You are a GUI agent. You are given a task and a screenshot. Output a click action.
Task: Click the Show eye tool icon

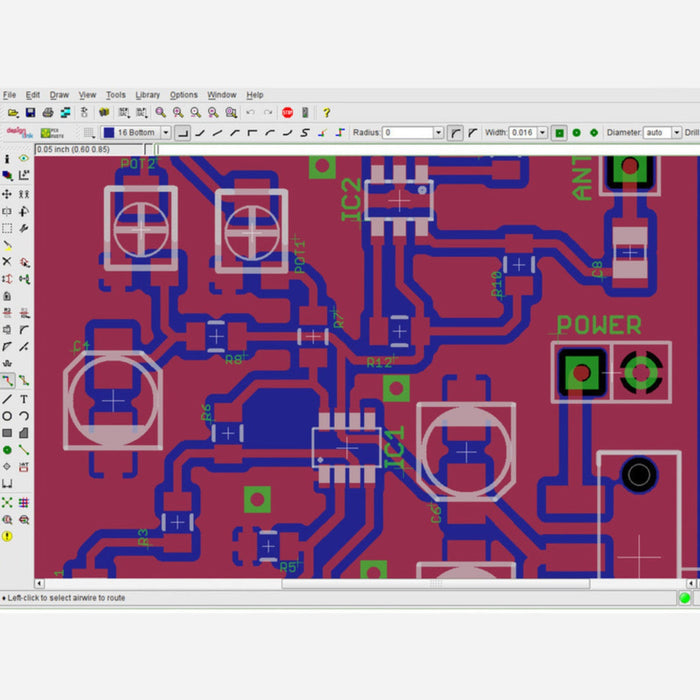tap(24, 159)
